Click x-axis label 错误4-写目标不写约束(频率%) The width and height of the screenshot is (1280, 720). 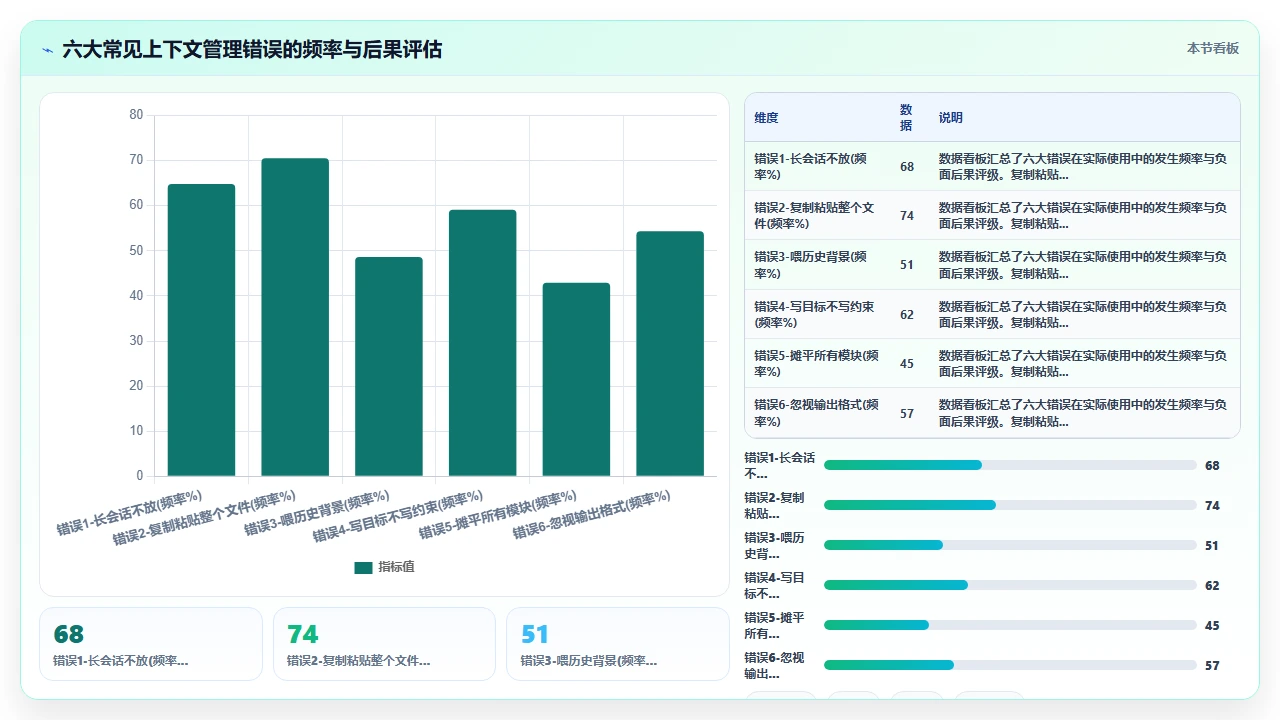(x=397, y=516)
